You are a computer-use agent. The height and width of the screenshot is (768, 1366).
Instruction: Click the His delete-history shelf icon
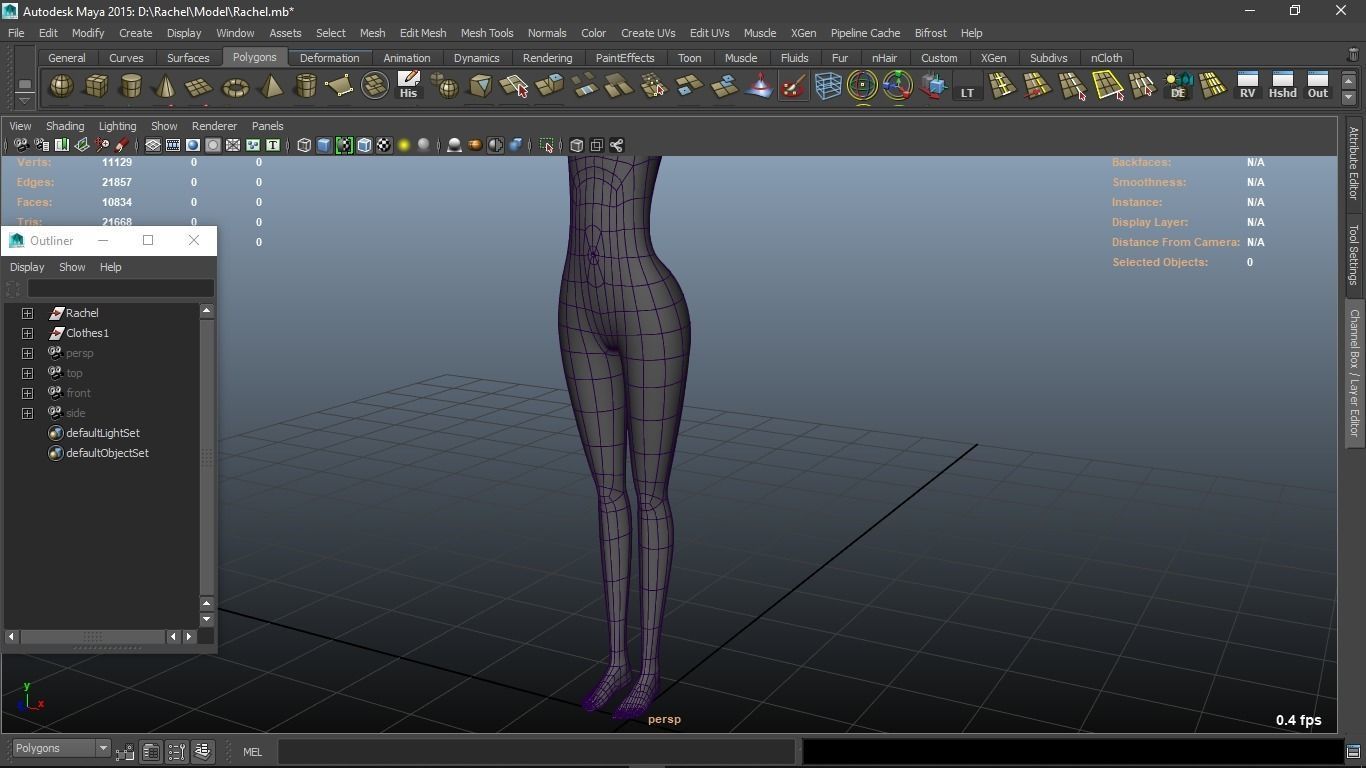pos(408,85)
